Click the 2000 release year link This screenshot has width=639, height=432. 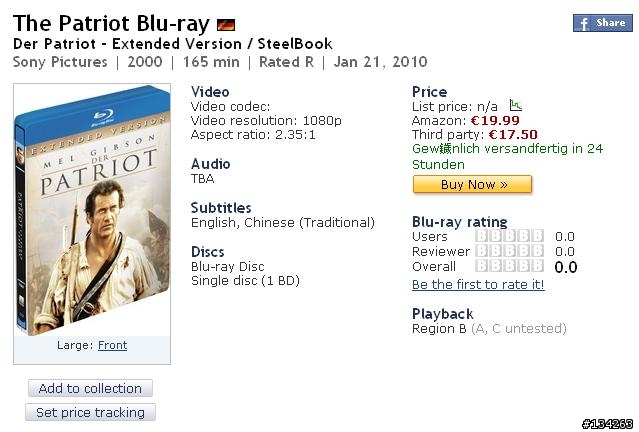coord(145,62)
